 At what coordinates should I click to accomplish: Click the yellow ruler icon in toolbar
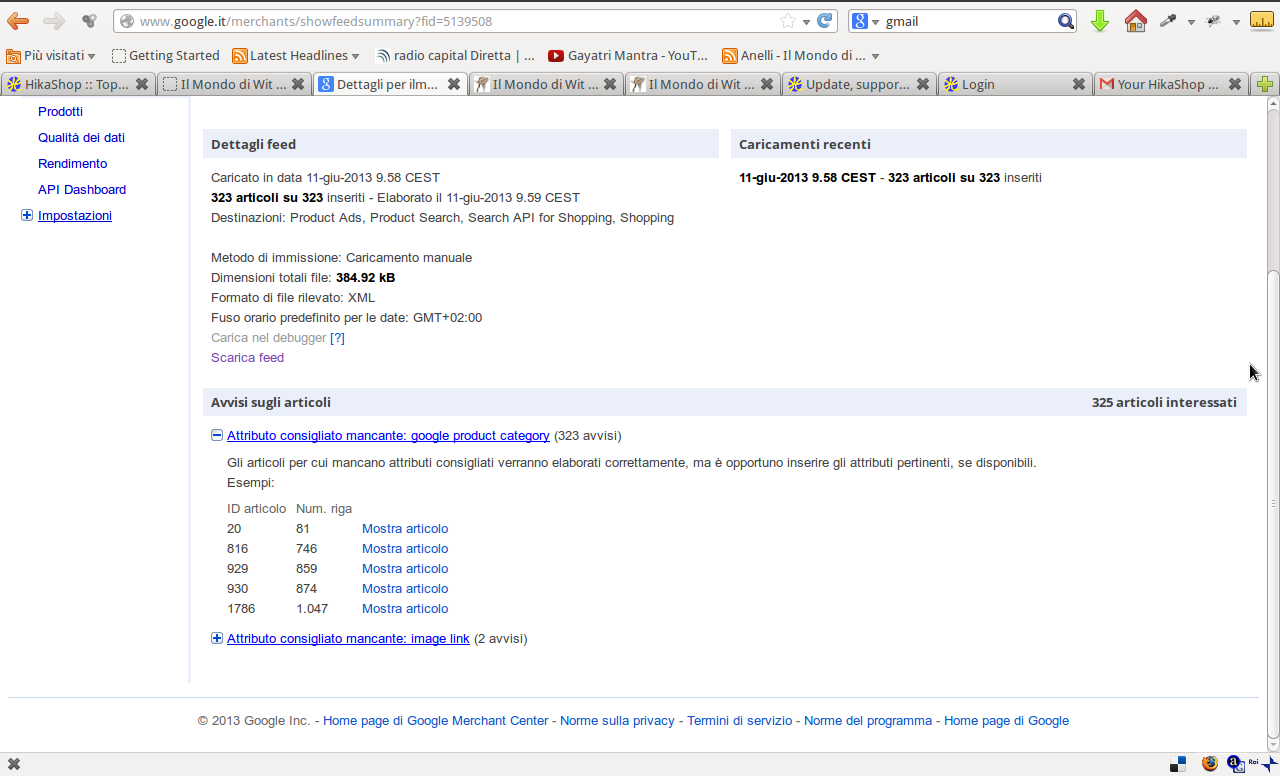click(1262, 21)
